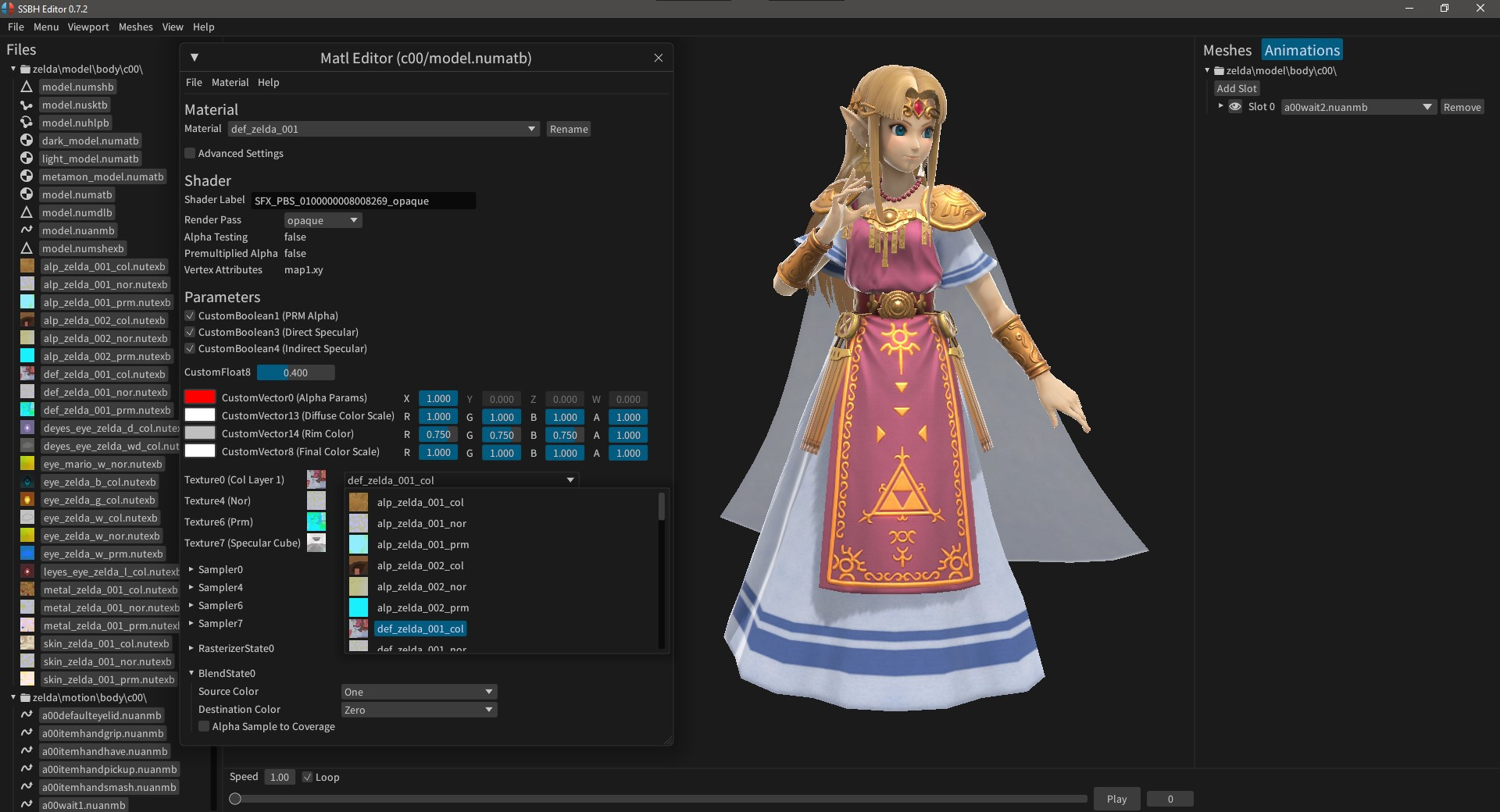
Task: Switch to the Meshes tab
Action: pyautogui.click(x=1227, y=49)
